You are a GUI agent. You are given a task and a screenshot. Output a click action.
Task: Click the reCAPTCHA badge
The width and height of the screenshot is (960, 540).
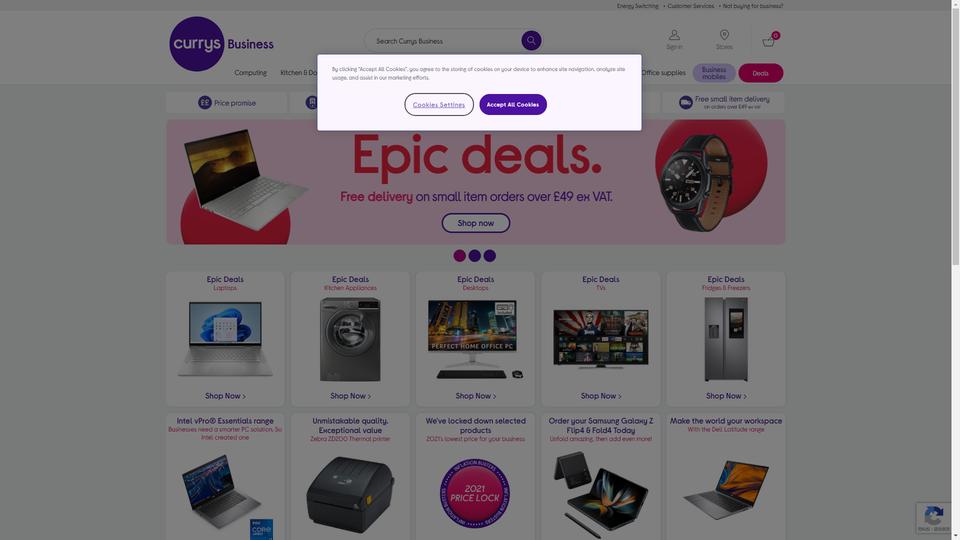933,518
